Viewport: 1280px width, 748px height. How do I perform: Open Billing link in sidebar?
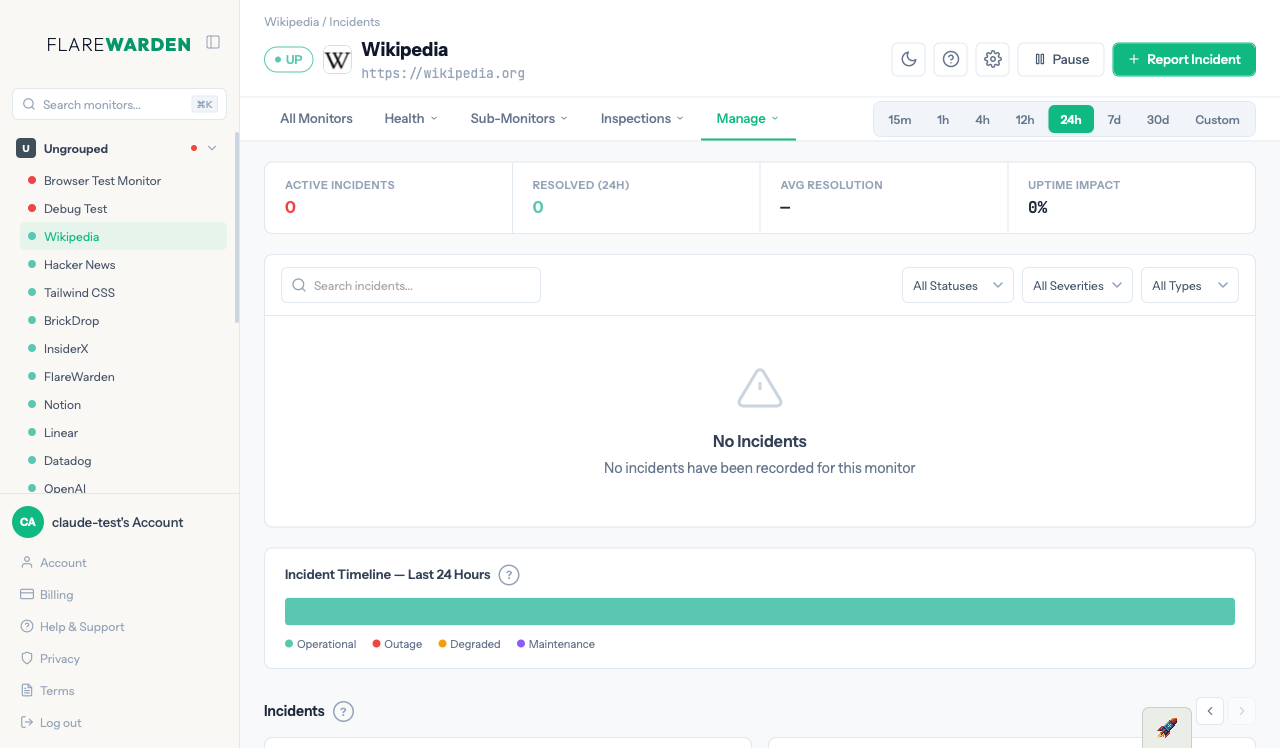click(x=56, y=594)
